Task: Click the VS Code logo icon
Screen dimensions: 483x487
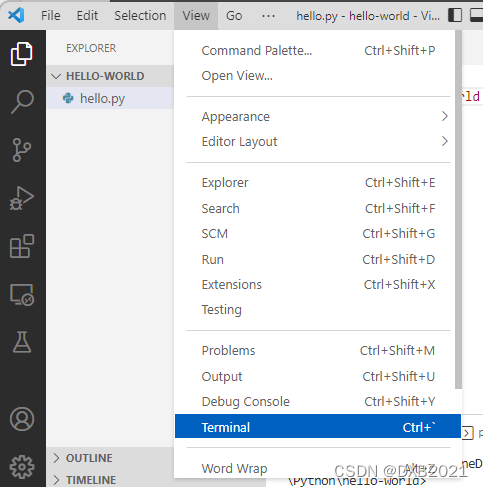Action: click(x=16, y=15)
